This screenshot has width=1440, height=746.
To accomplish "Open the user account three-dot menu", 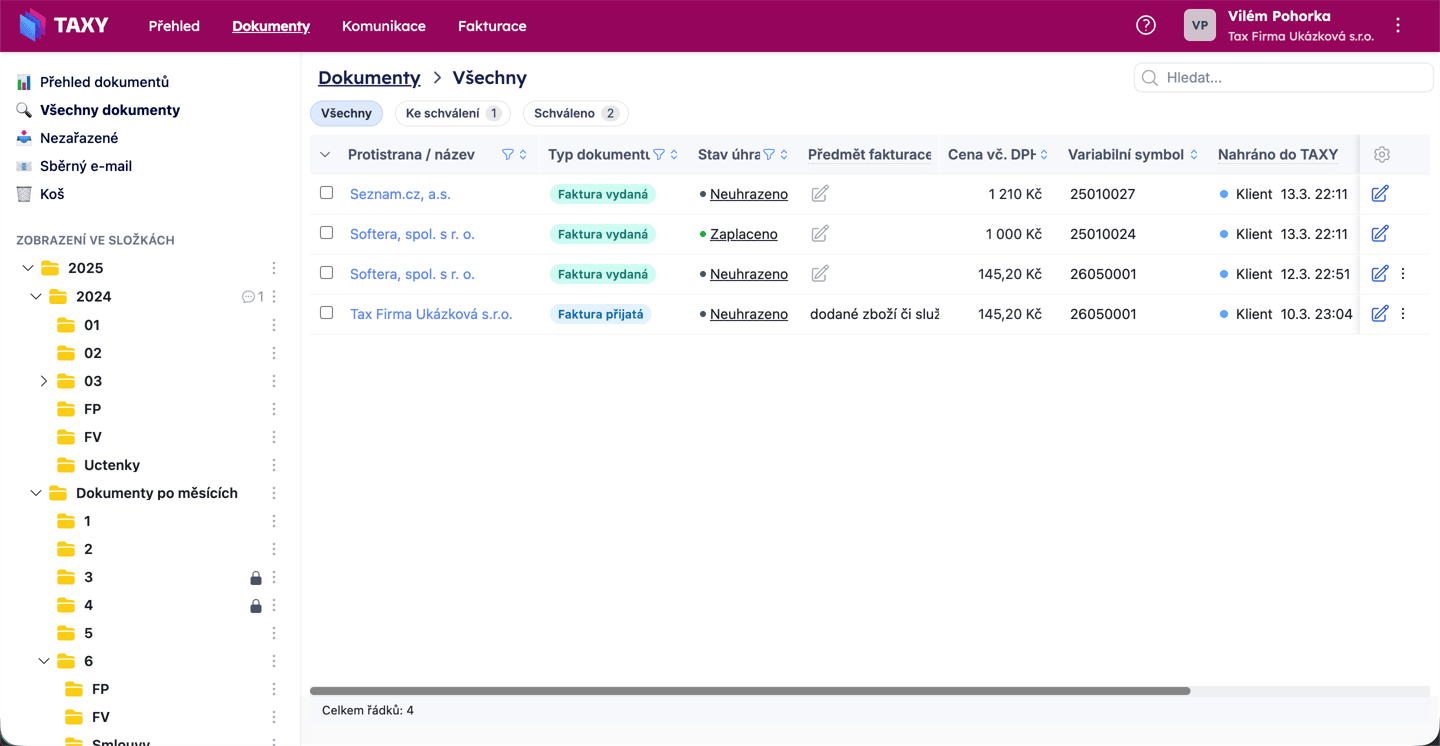I will point(1398,26).
